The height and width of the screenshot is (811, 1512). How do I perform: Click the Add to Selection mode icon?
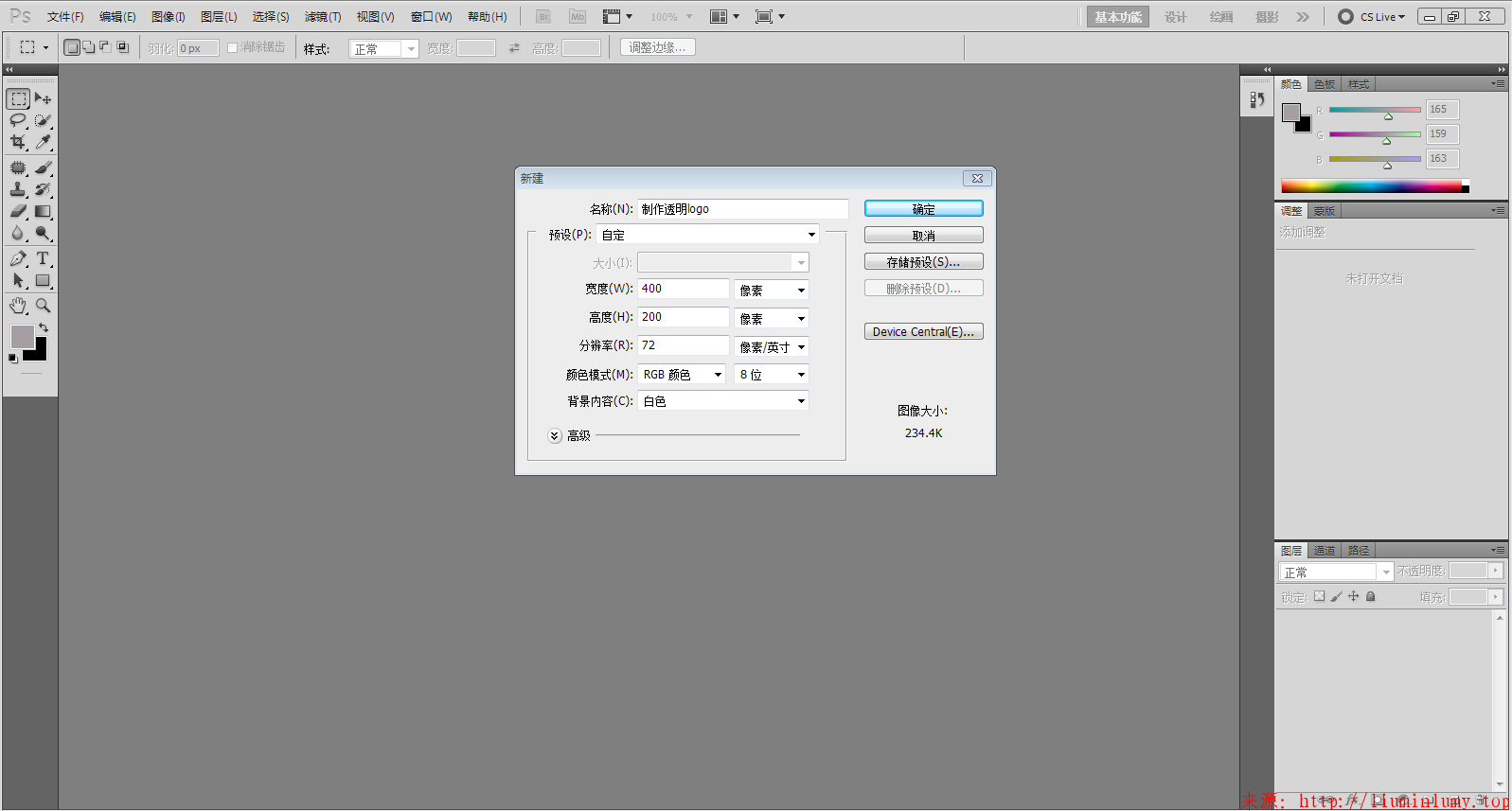(x=89, y=47)
